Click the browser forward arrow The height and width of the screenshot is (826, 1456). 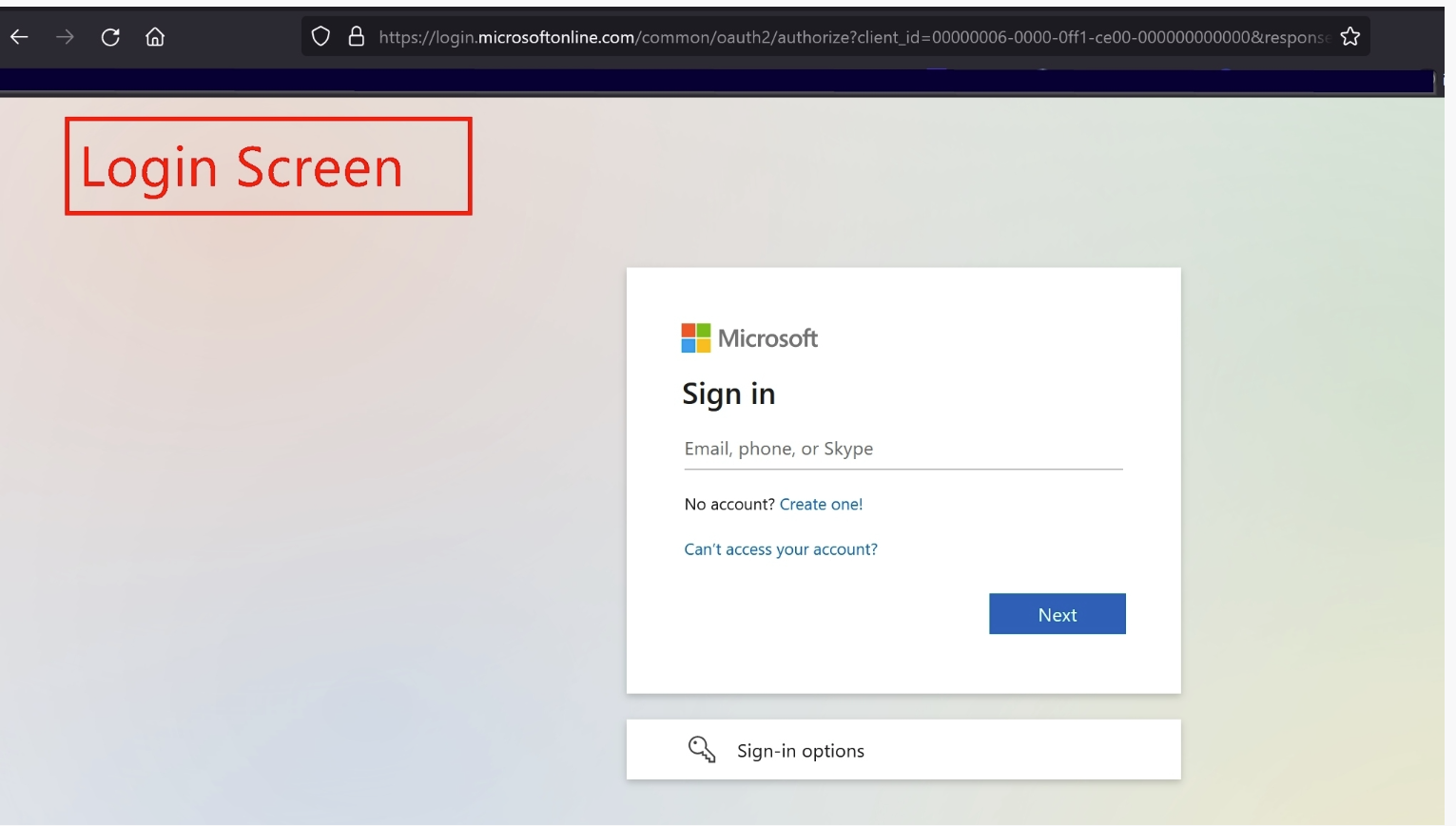click(x=64, y=36)
